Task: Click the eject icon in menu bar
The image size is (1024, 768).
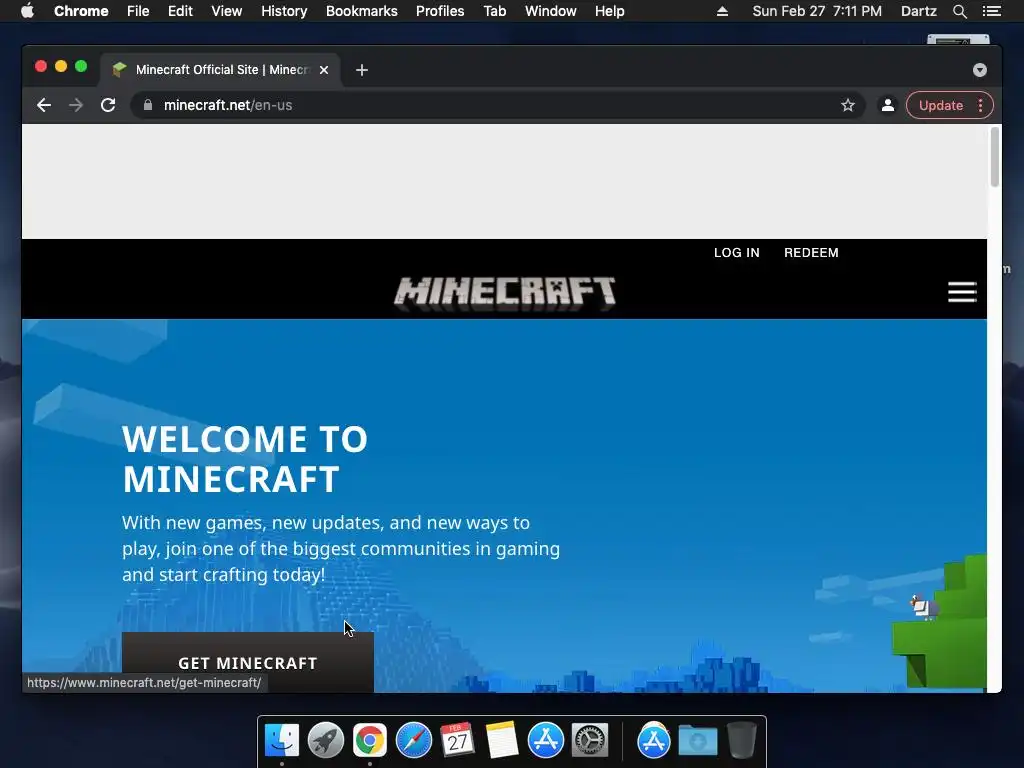Action: pos(722,11)
